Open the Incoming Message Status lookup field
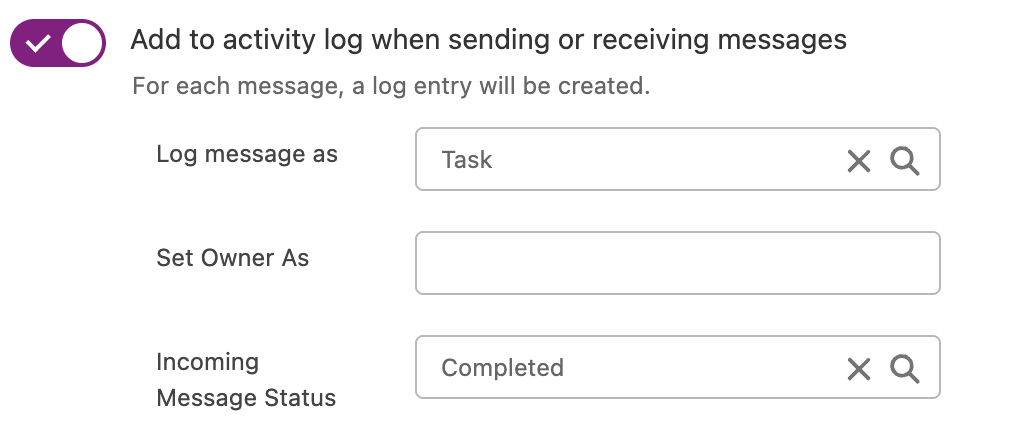Screen dimensions: 1014x438 click(x=678, y=367)
